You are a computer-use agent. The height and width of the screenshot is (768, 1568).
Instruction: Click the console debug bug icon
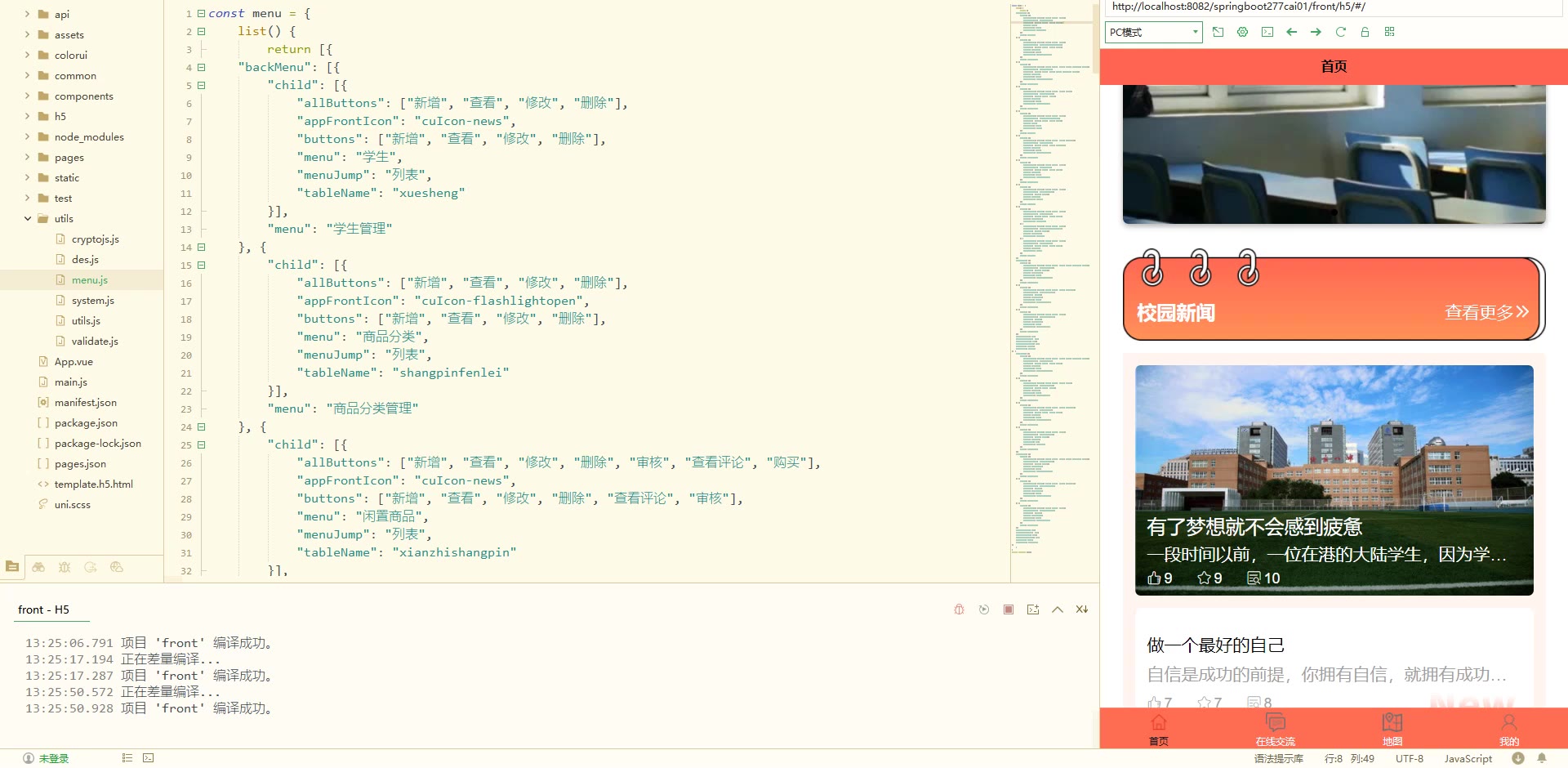point(959,609)
